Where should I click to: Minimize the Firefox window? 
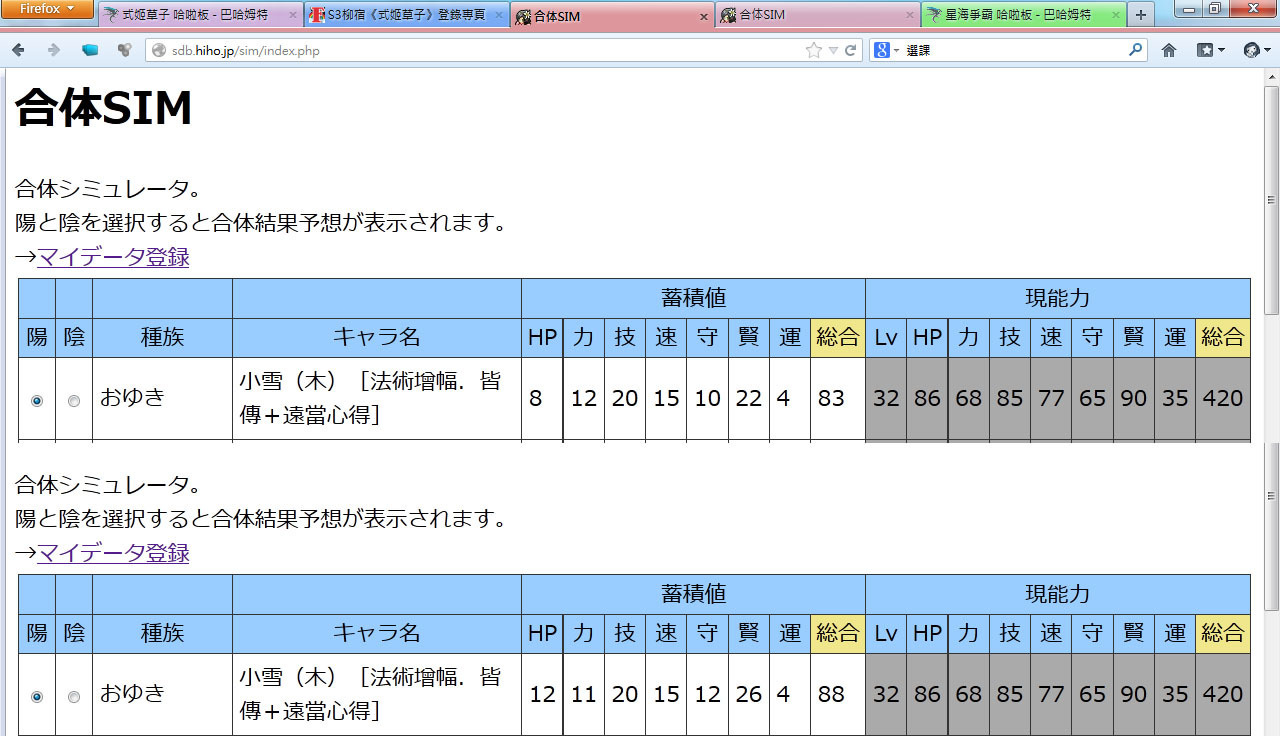(x=1189, y=9)
